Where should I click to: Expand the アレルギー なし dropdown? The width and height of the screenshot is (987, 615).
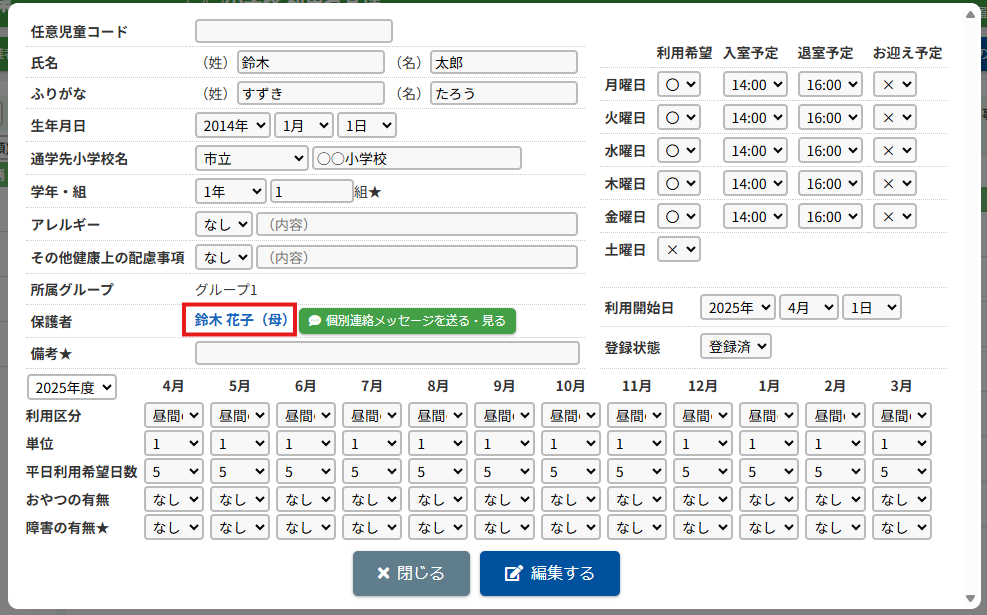tap(223, 225)
